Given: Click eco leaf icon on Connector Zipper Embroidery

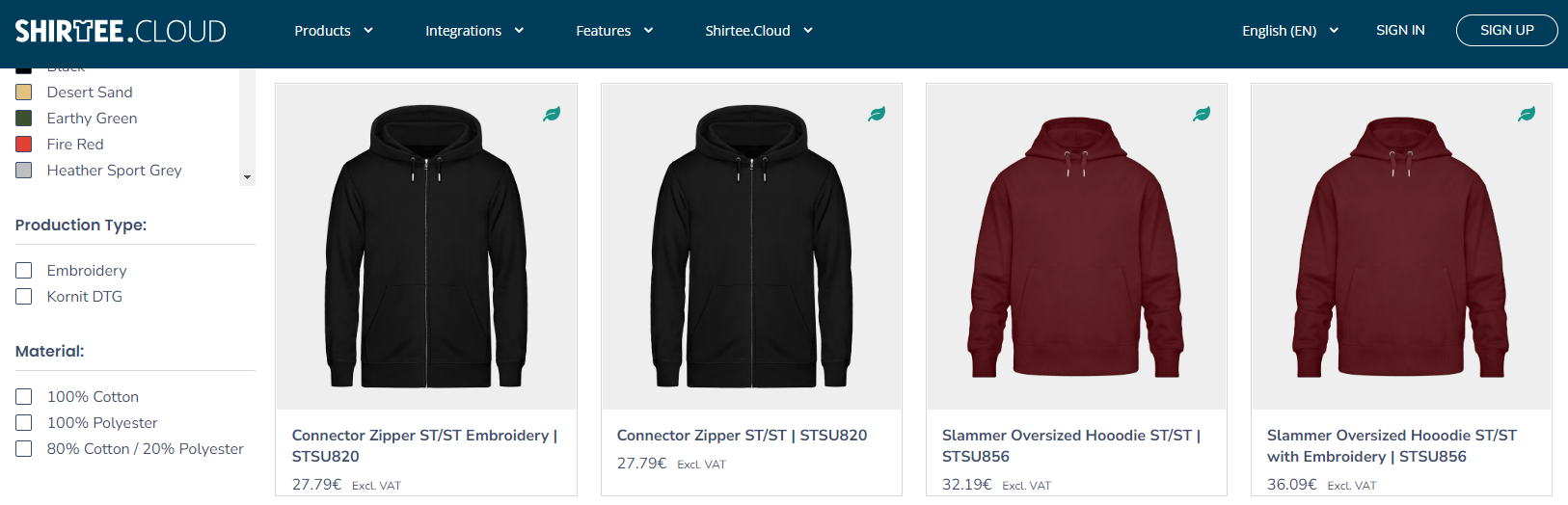Looking at the screenshot, I should click(x=552, y=114).
